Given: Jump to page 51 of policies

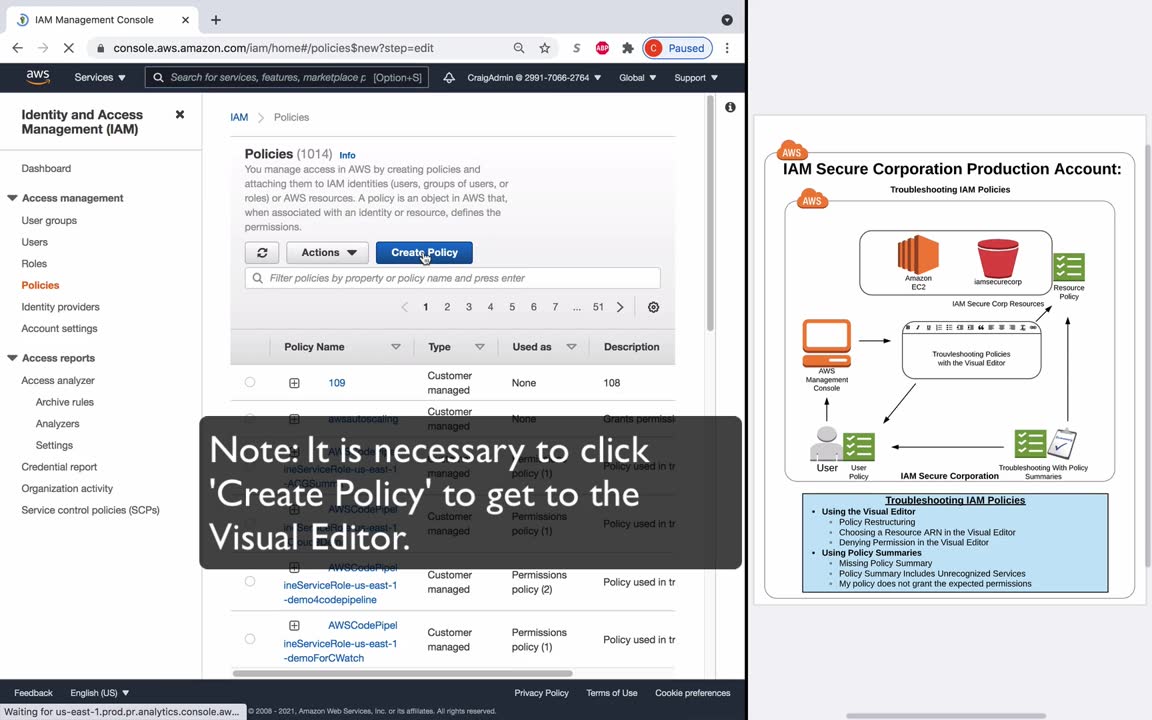Looking at the screenshot, I should coord(598,307).
